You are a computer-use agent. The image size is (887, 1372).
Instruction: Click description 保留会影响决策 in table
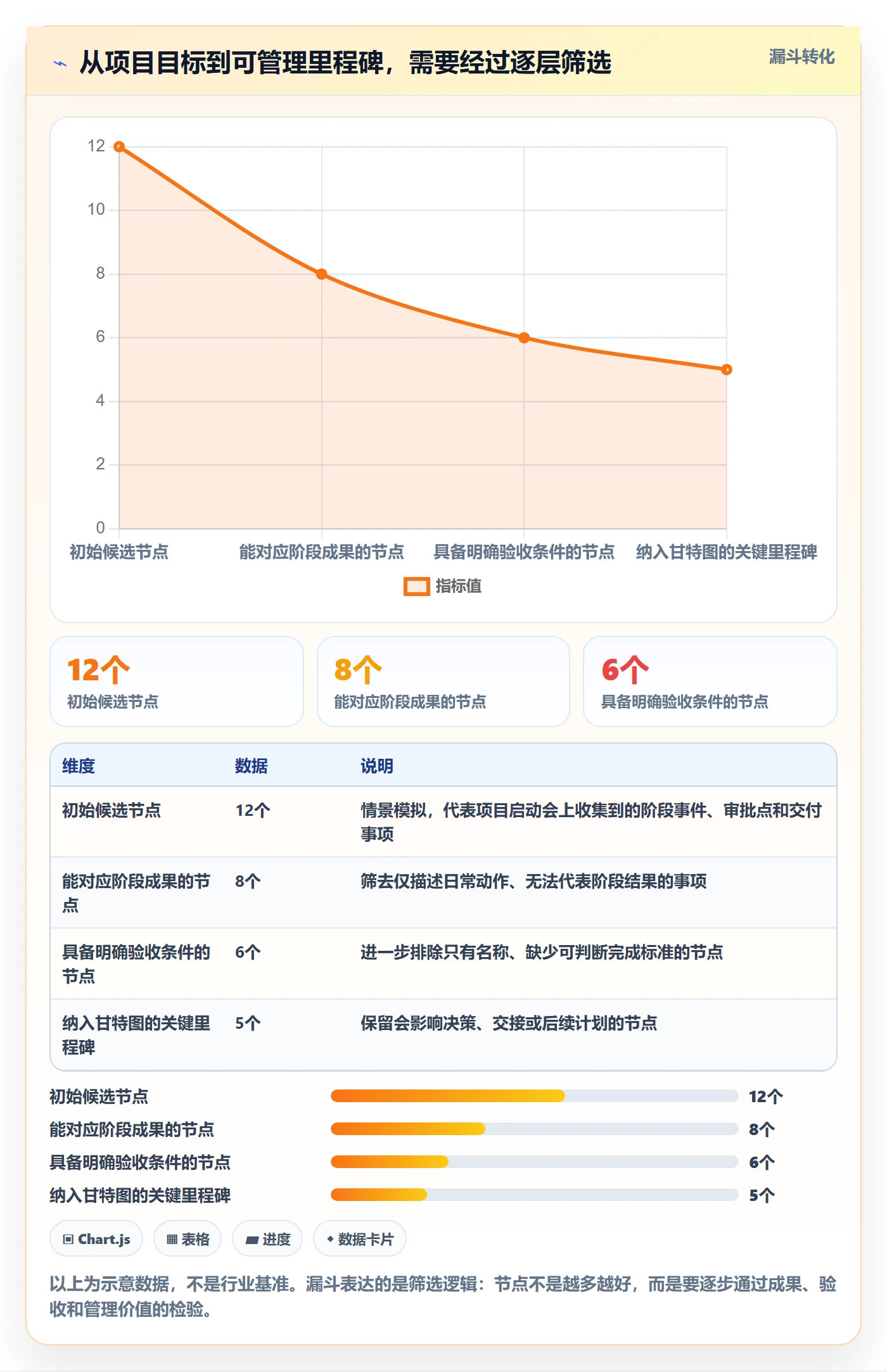tap(509, 1023)
